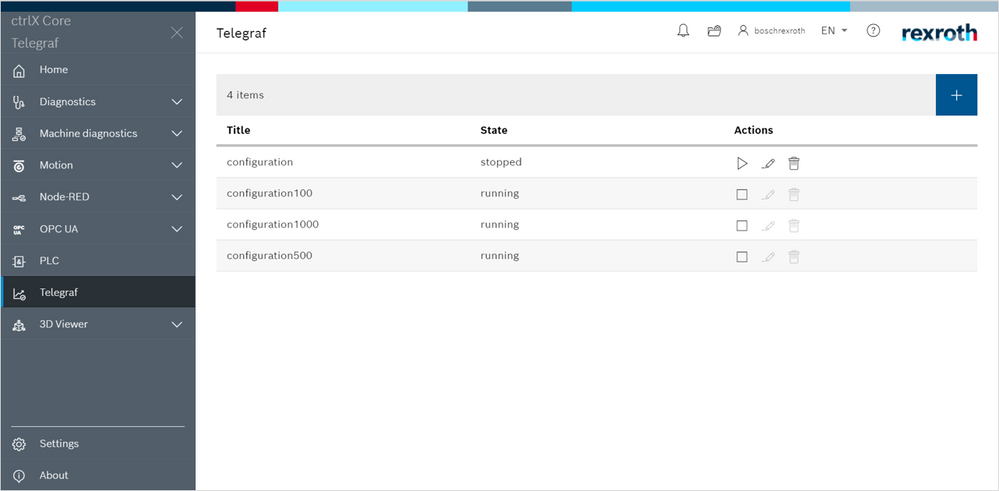999x491 pixels.
Task: Click the About info icon
Action: pyautogui.click(x=19, y=476)
